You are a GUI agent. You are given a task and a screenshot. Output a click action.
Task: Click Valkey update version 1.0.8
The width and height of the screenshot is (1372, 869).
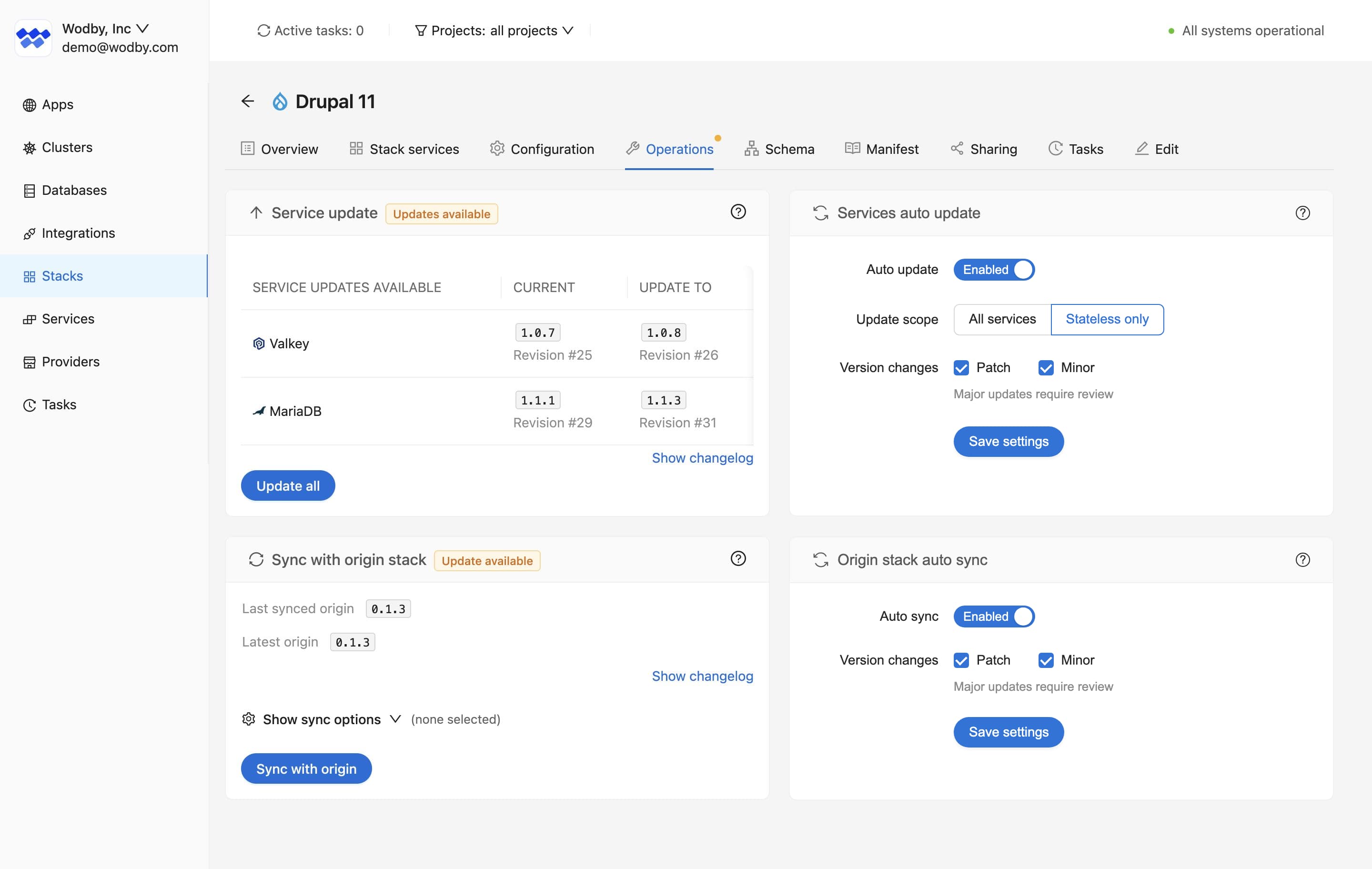663,332
